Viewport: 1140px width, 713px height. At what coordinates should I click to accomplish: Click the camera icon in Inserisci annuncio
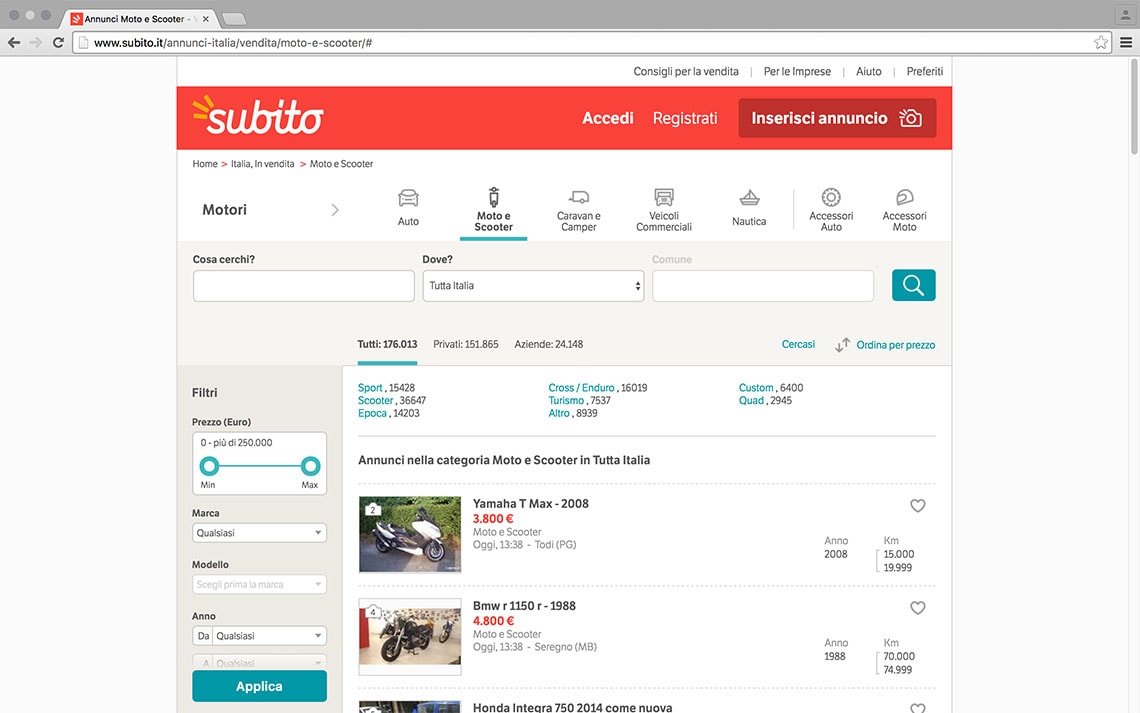point(910,118)
